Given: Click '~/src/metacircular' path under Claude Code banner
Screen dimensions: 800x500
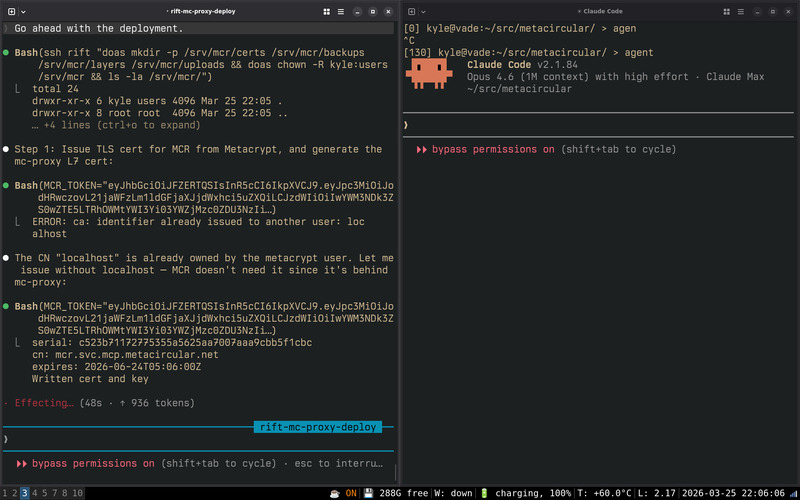Looking at the screenshot, I should coord(519,89).
